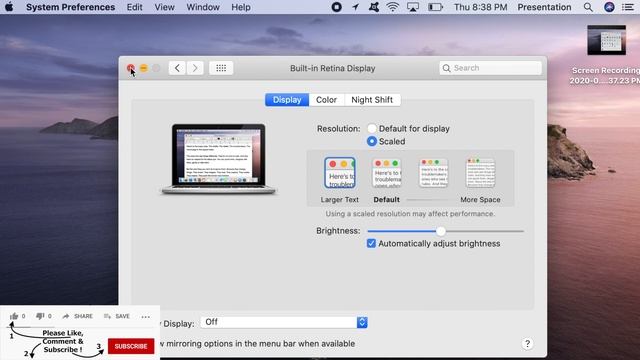Click the Brightness slider knob
The width and height of the screenshot is (640, 360).
(441, 231)
